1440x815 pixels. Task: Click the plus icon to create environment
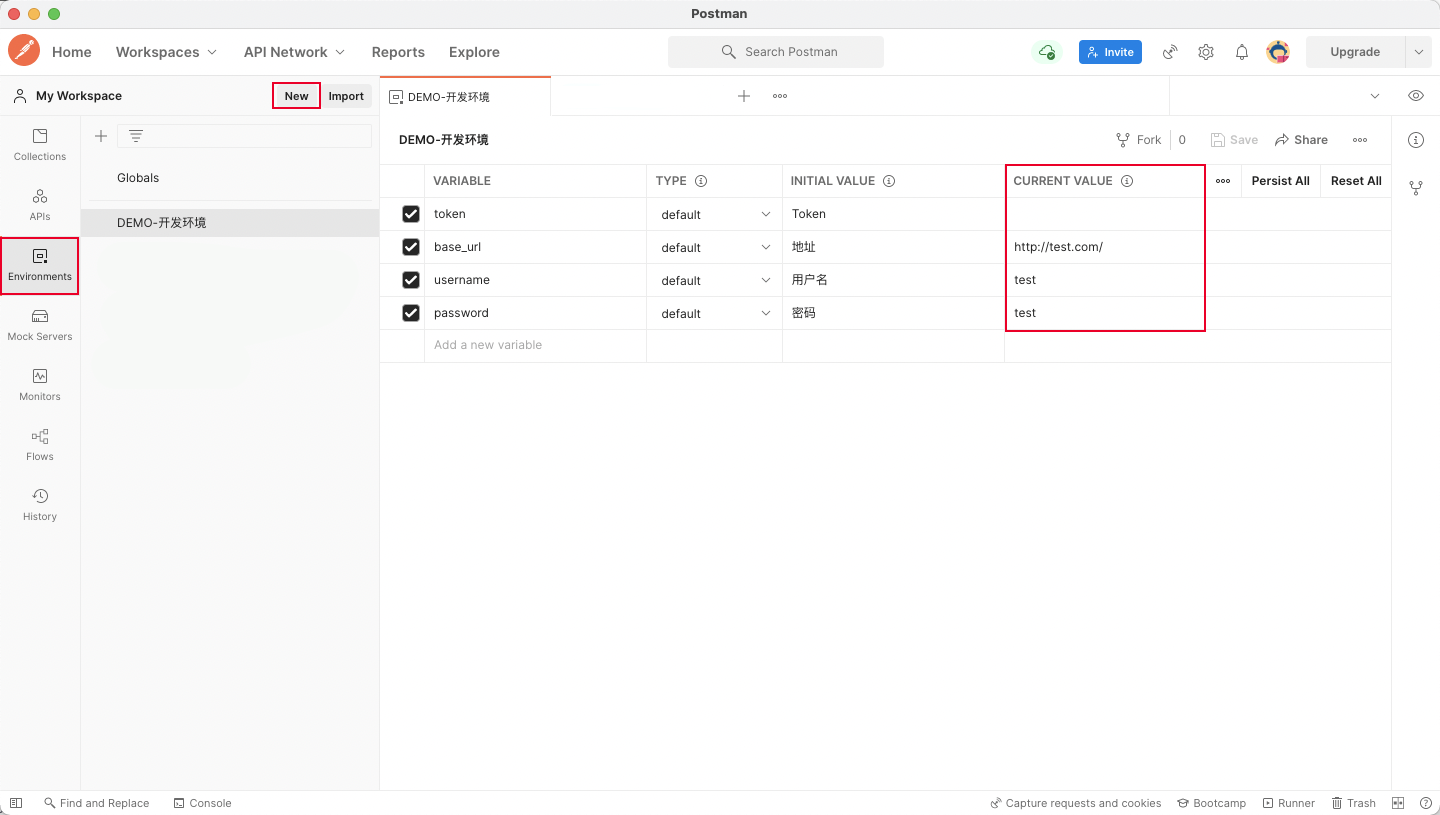(100, 136)
